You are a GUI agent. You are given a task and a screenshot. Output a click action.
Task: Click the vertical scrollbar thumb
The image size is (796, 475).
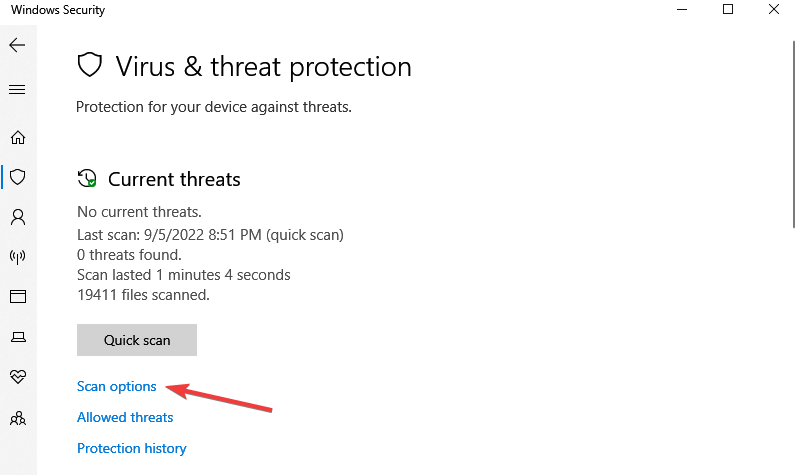pos(793,134)
